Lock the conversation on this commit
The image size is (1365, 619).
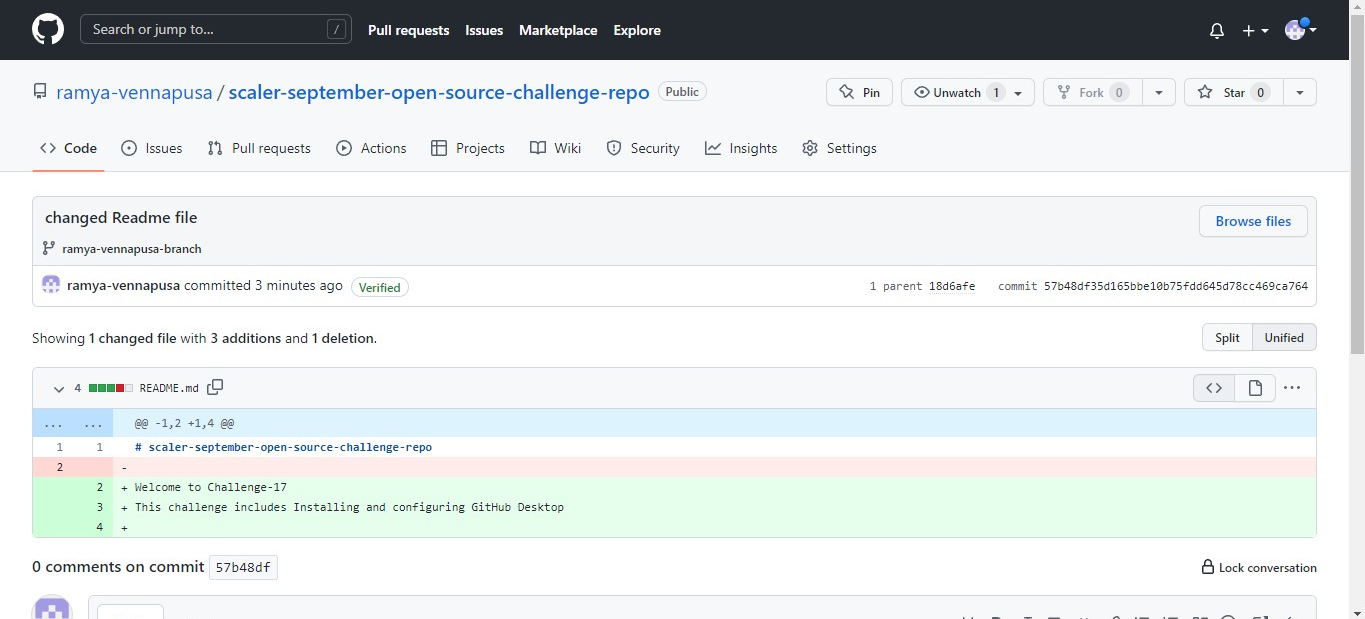click(x=1259, y=567)
